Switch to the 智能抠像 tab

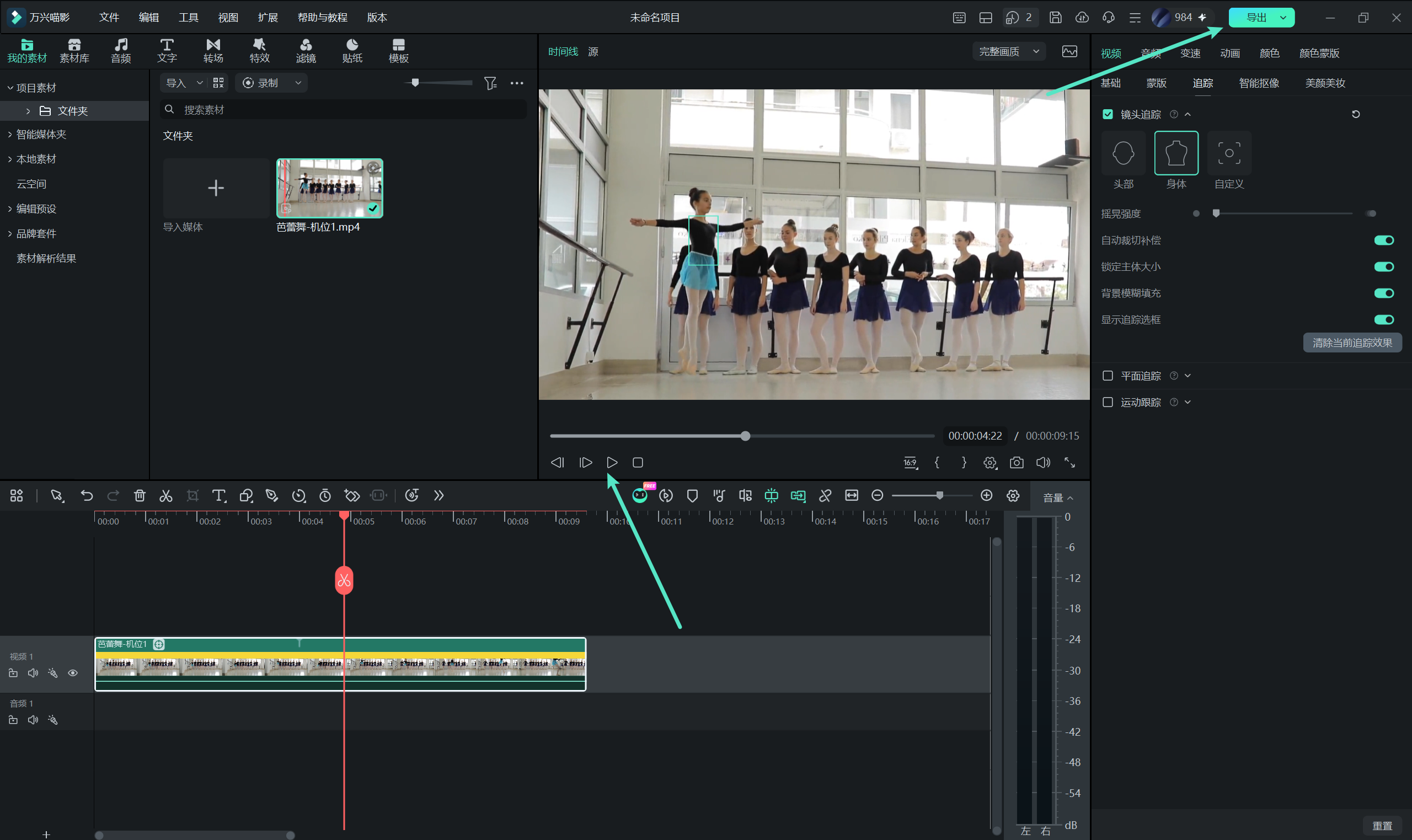click(x=1259, y=83)
